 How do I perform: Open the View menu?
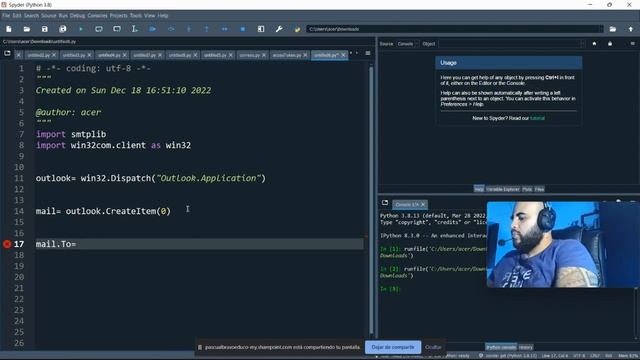pyautogui.click(x=149, y=16)
